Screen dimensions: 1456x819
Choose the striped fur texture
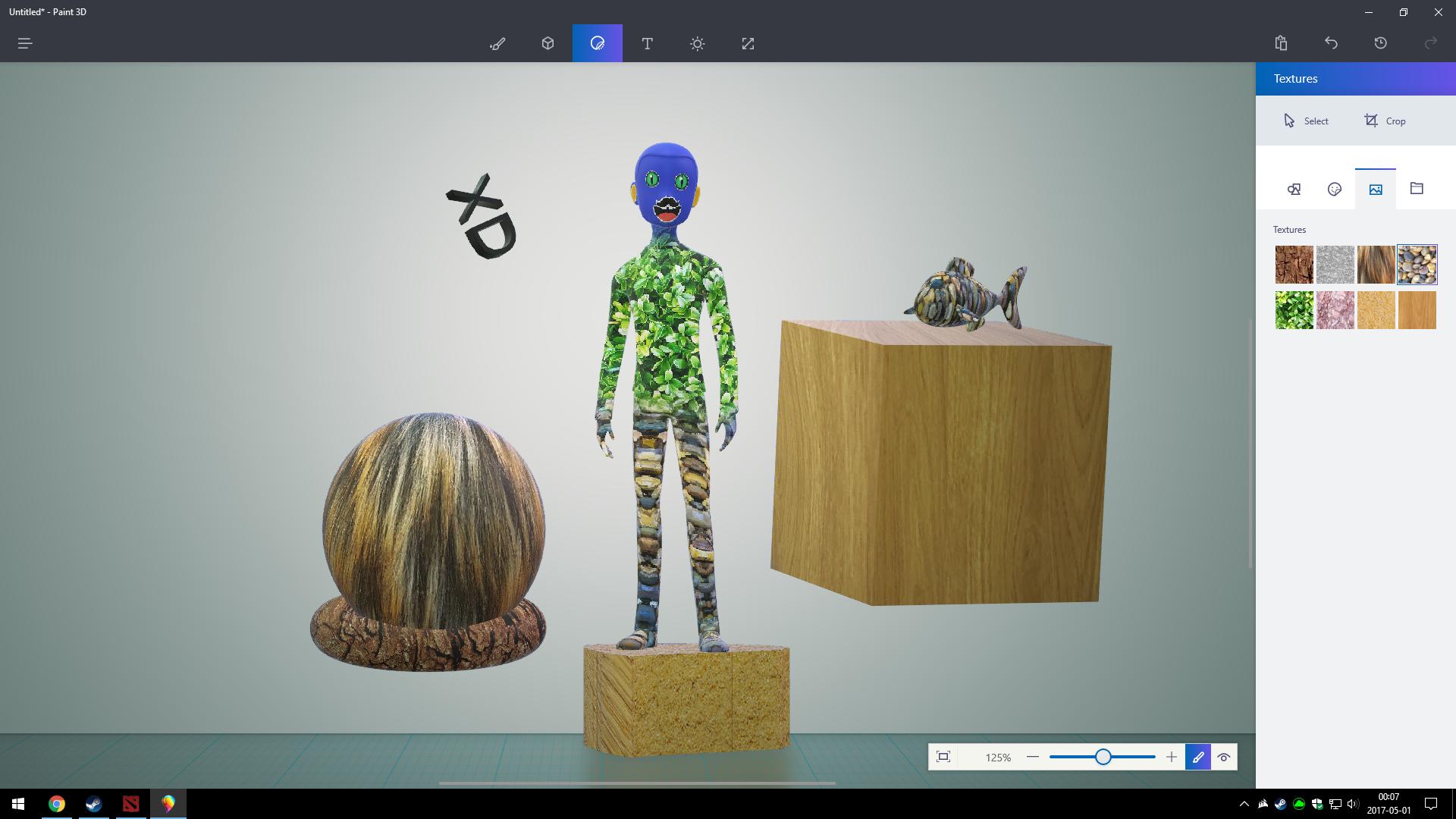tap(1376, 265)
